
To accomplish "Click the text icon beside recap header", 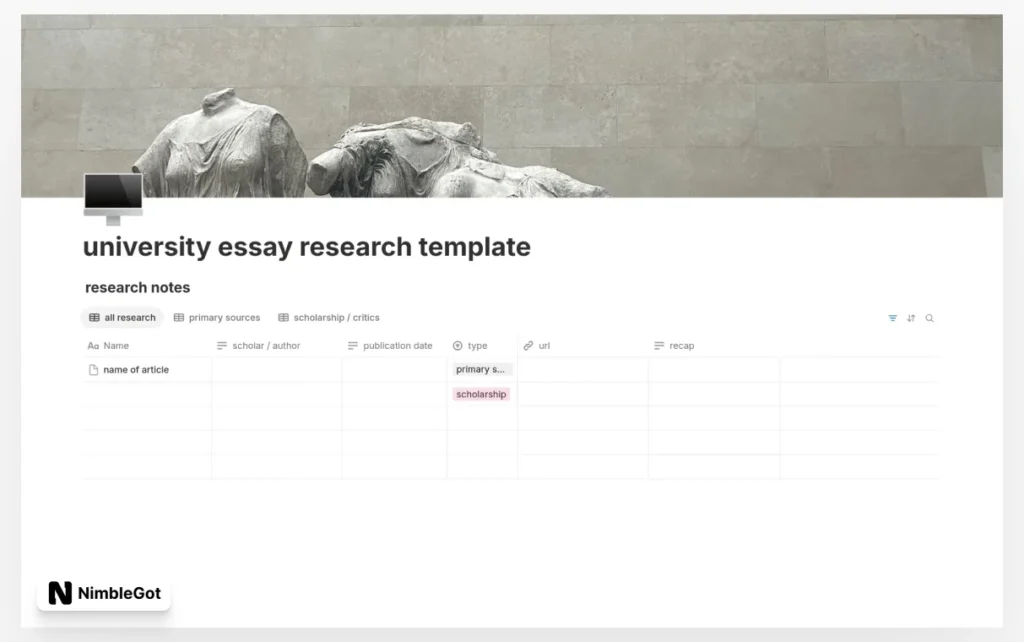I will coord(659,345).
